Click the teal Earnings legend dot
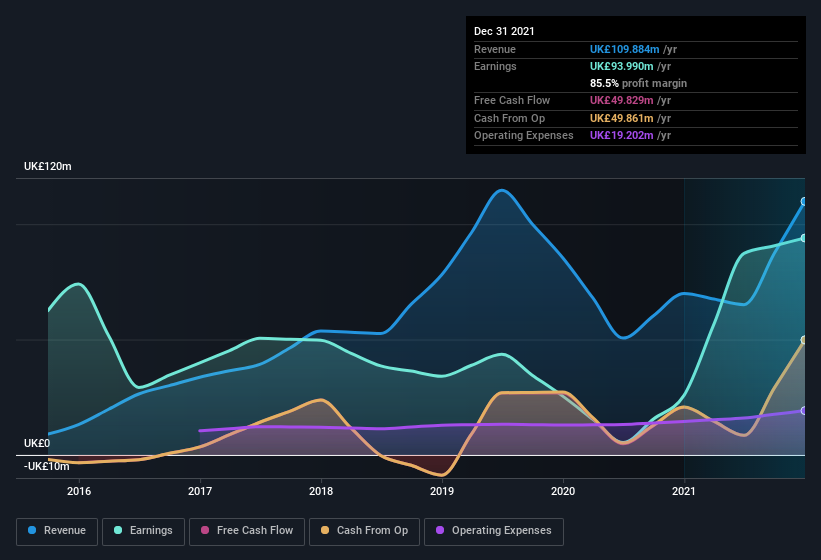Image resolution: width=821 pixels, height=560 pixels. (119, 531)
